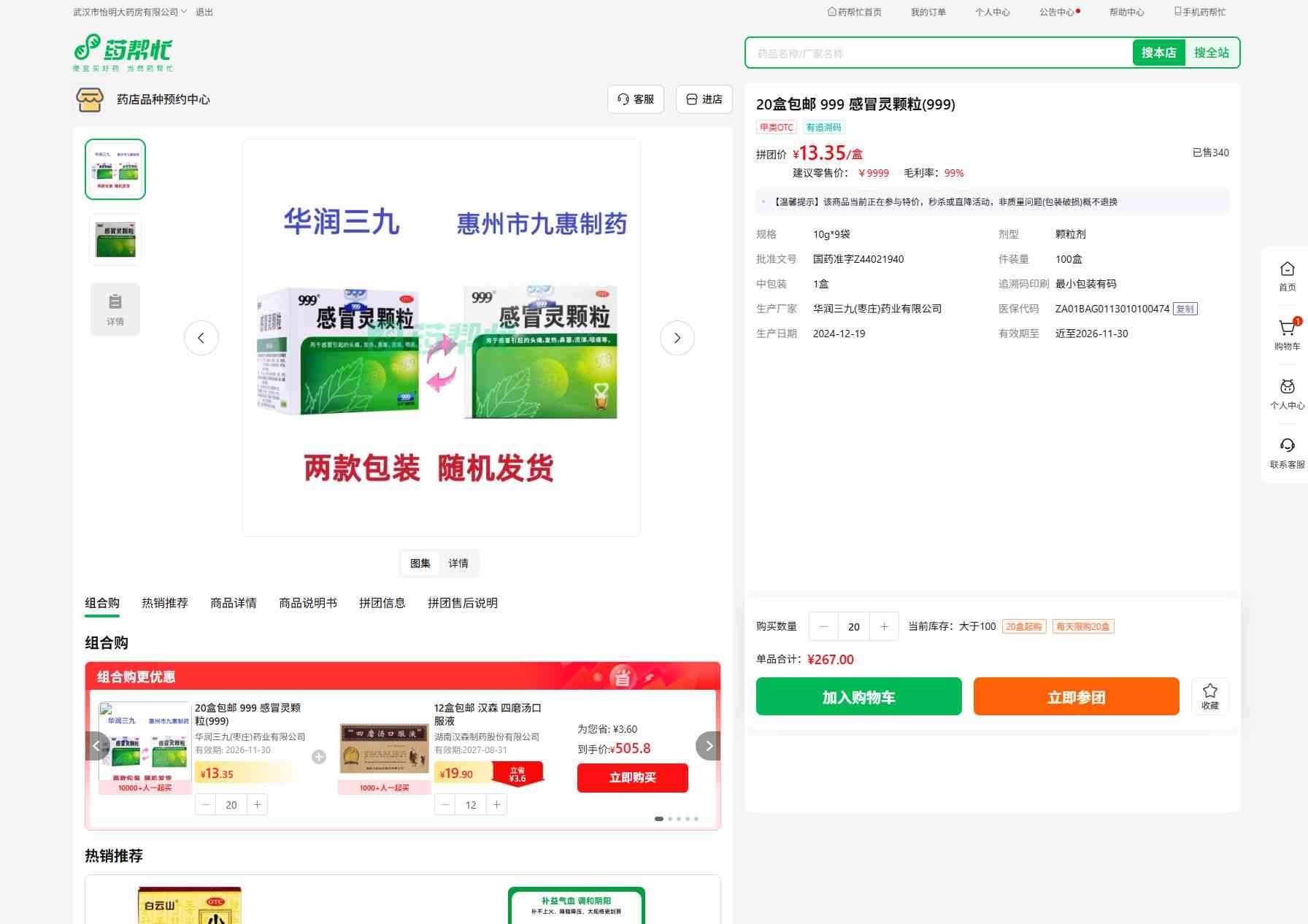Switch to the 拼团信息 tab

click(382, 603)
